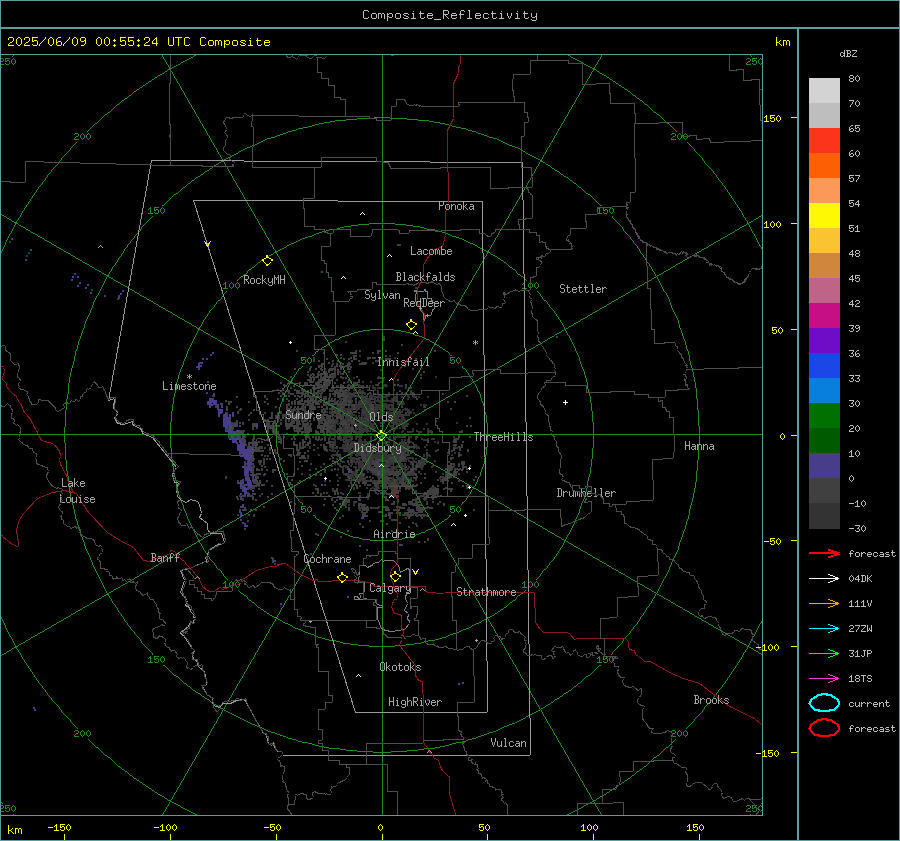
Task: Click the Composite_Reflectivity title
Action: click(449, 15)
